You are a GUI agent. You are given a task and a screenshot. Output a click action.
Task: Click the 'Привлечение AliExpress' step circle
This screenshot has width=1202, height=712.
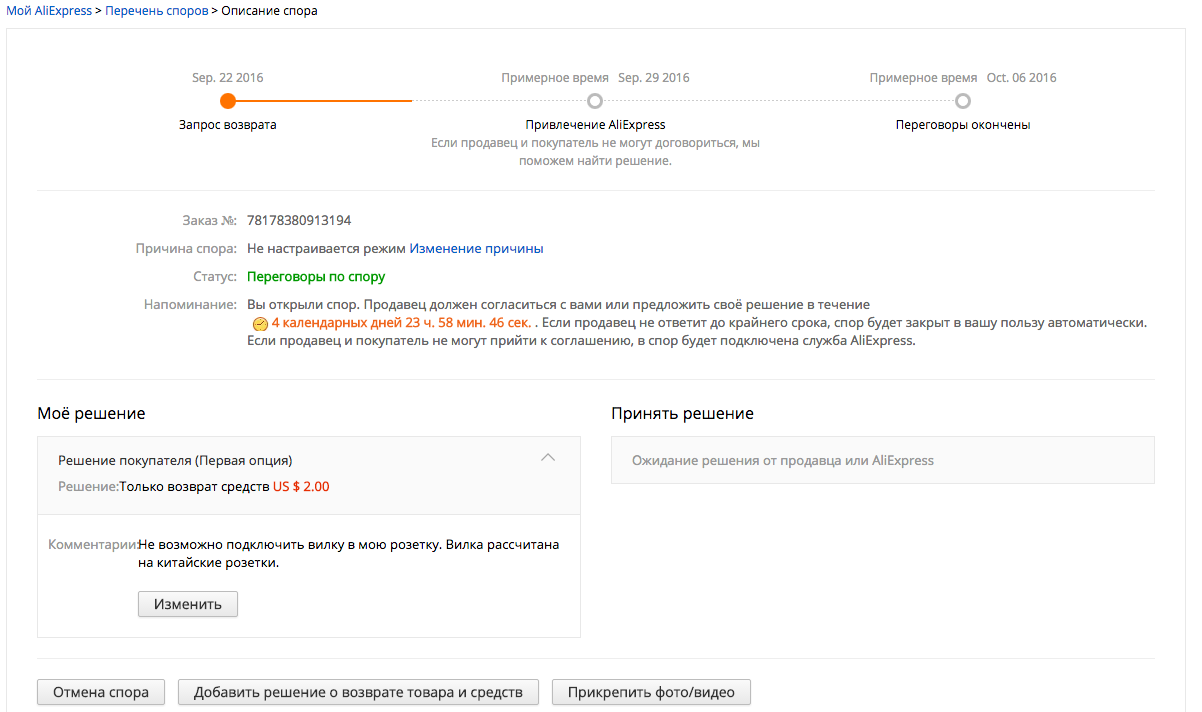(x=595, y=101)
